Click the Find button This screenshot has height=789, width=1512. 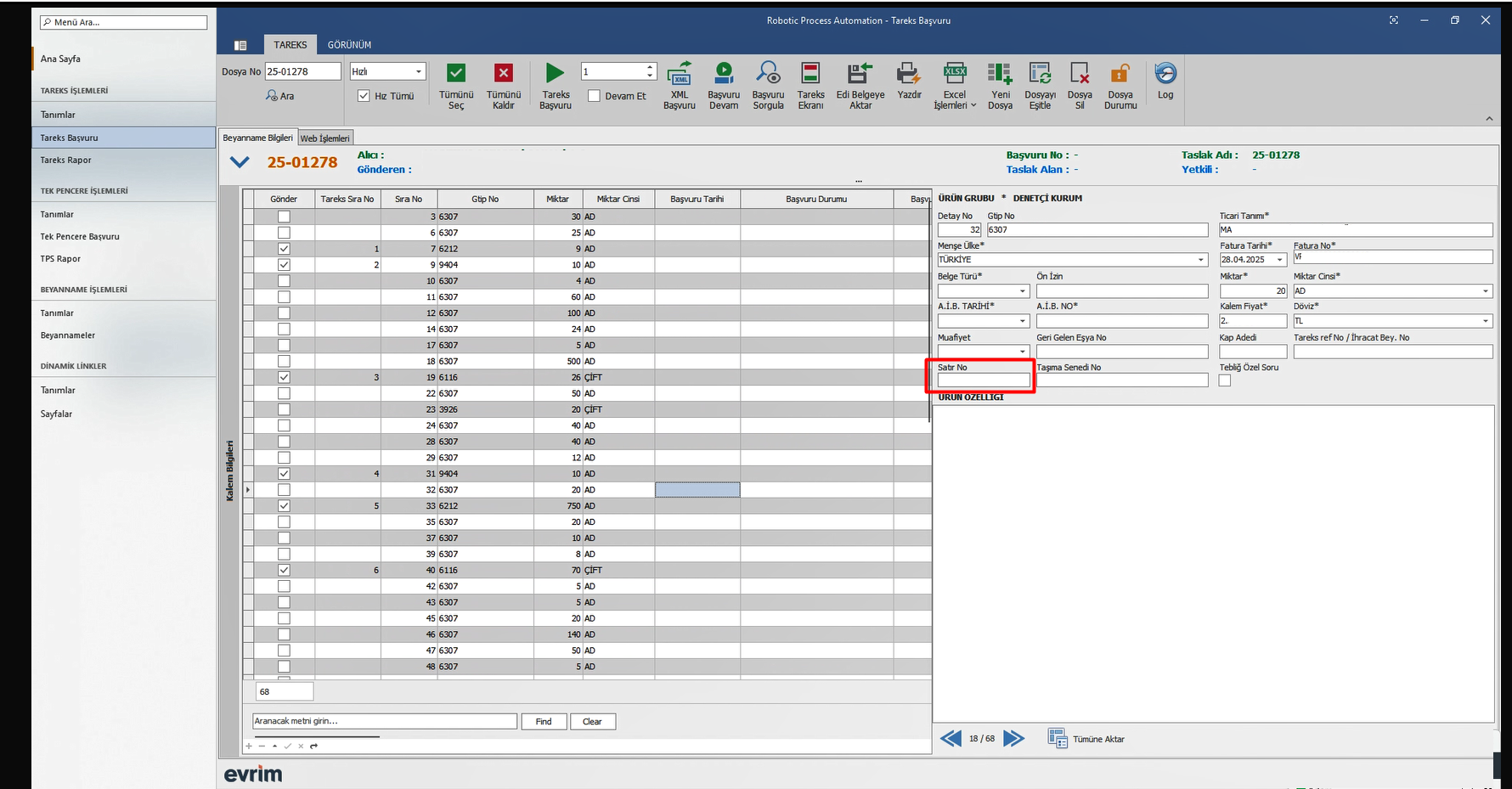[x=544, y=721]
